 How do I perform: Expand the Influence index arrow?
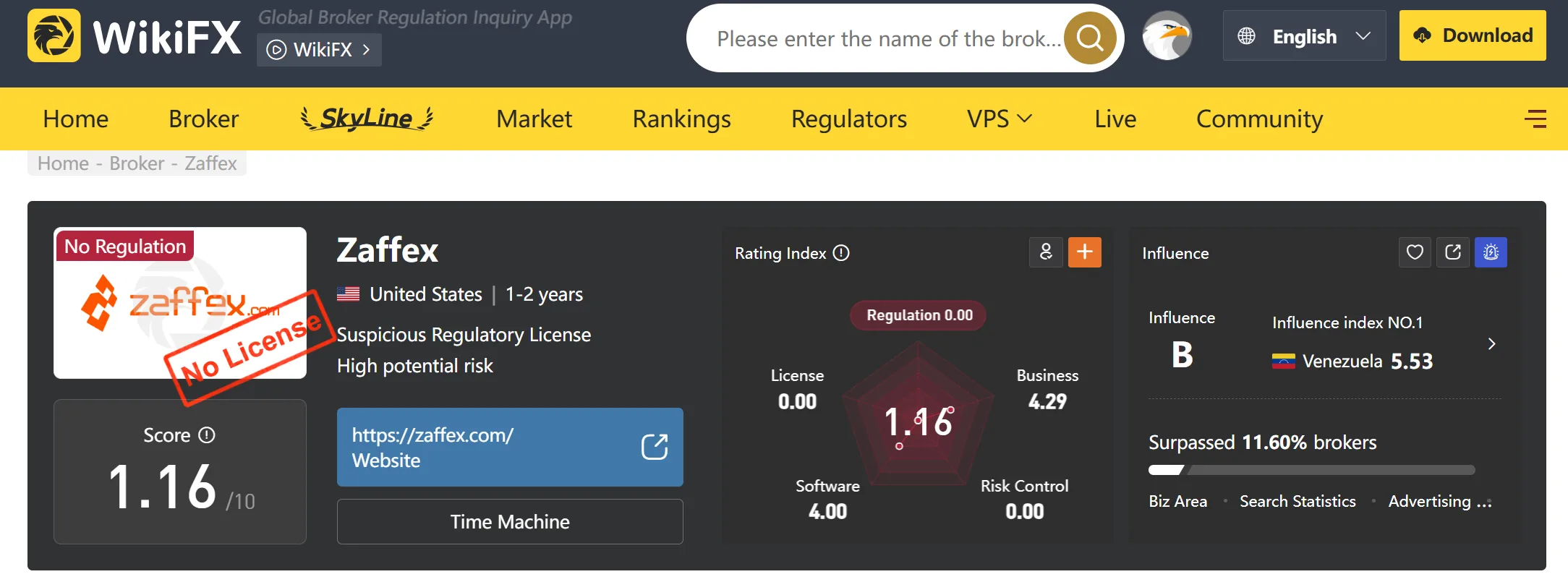pyautogui.click(x=1491, y=343)
